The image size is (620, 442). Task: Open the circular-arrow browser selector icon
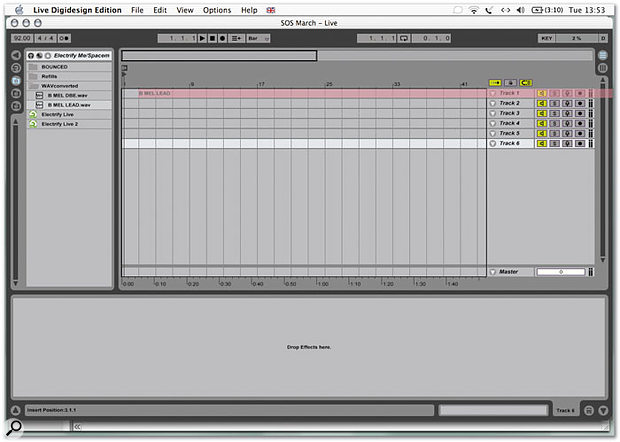(x=16, y=68)
